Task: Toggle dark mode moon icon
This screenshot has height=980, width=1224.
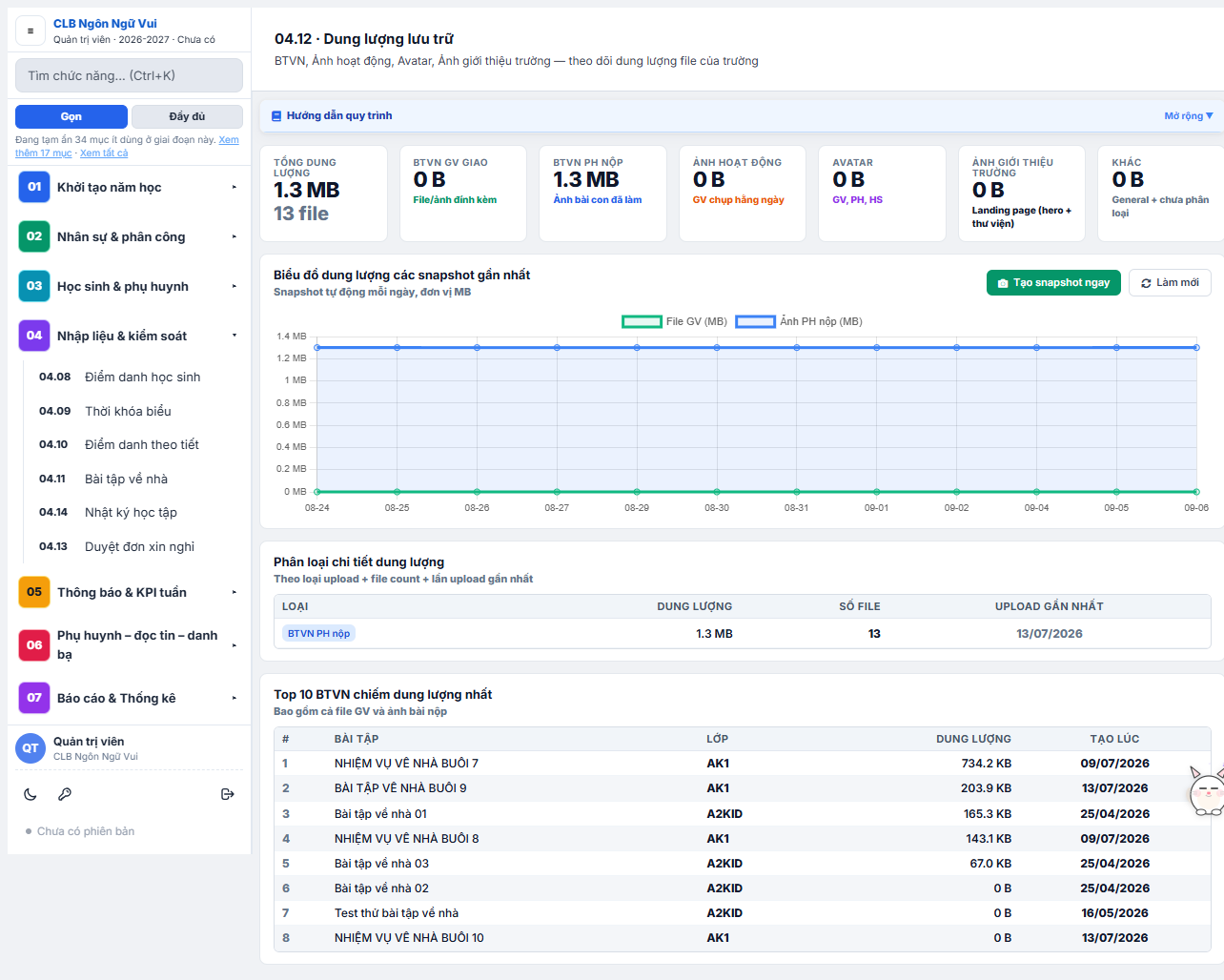Action: click(x=31, y=794)
